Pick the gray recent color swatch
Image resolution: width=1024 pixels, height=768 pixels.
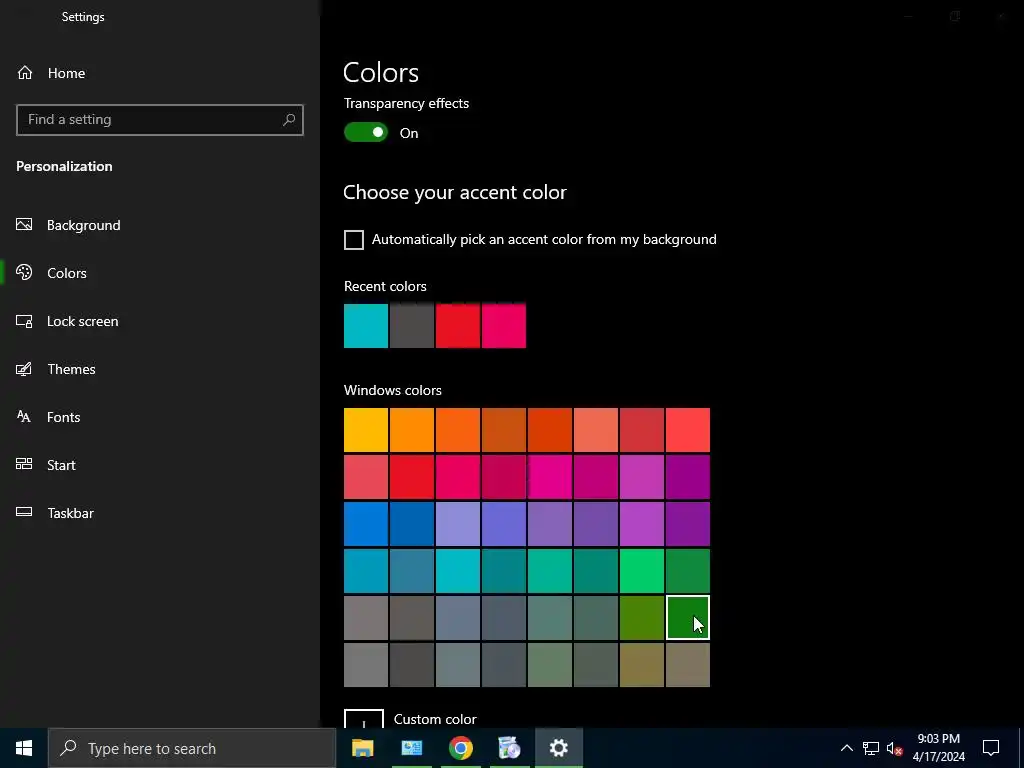point(411,325)
